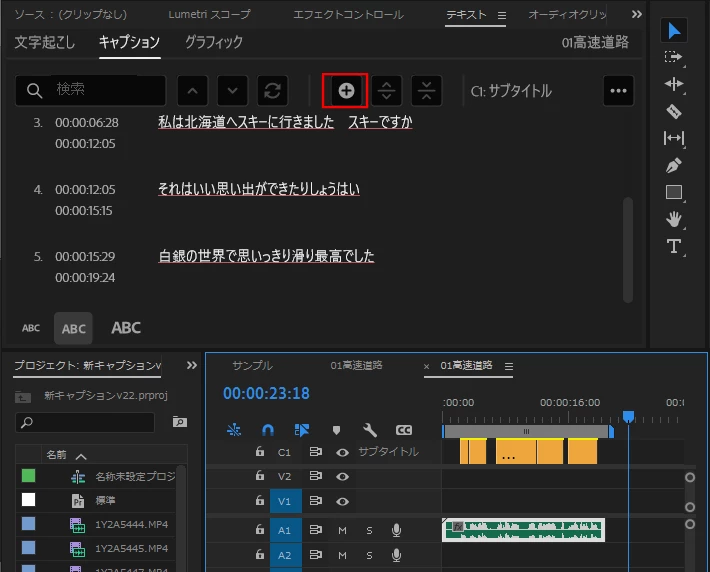Viewport: 710px width, 572px height.
Task: Select large ABC font size
Action: (126, 328)
